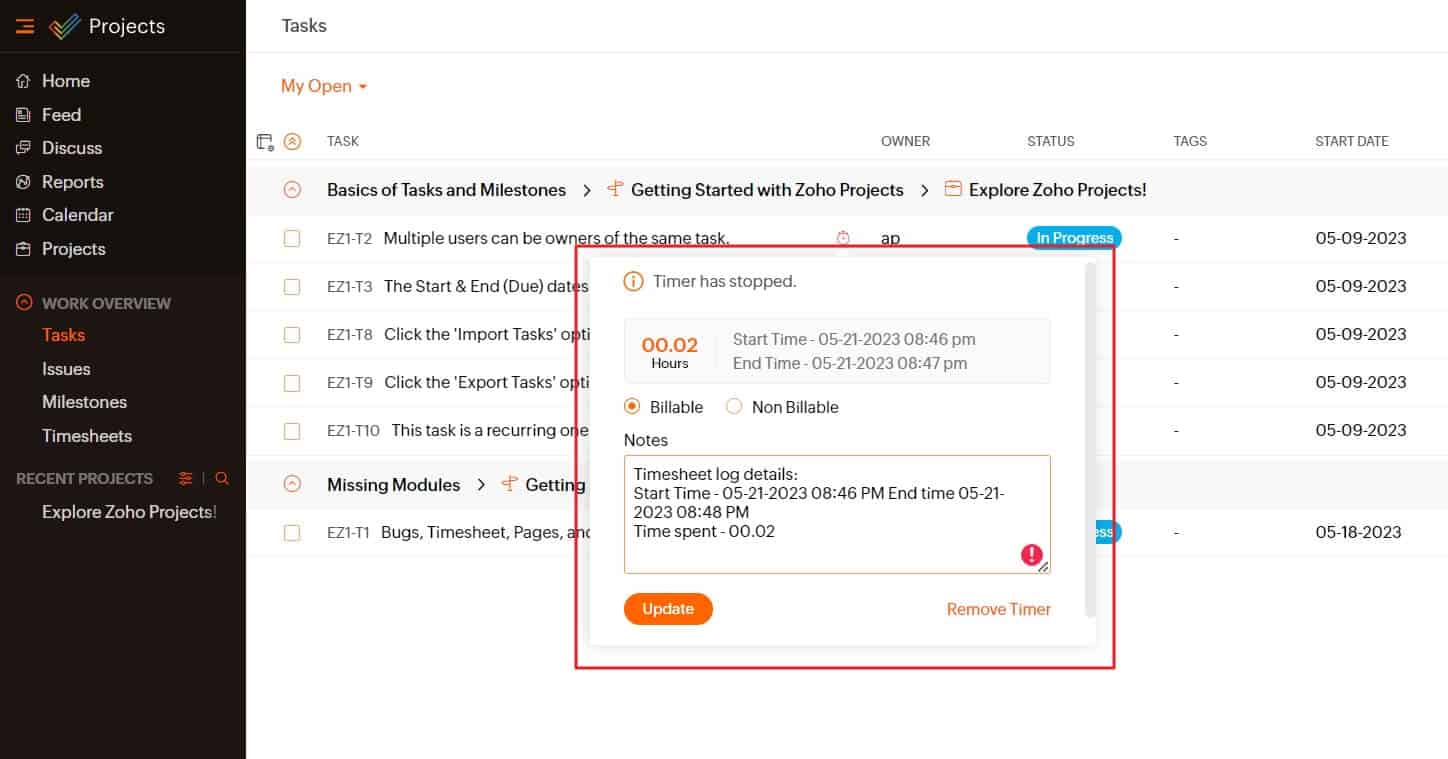Viewport: 1448px width, 759px height.
Task: Check the EZ1-T2 task checkbox
Action: [x=292, y=238]
